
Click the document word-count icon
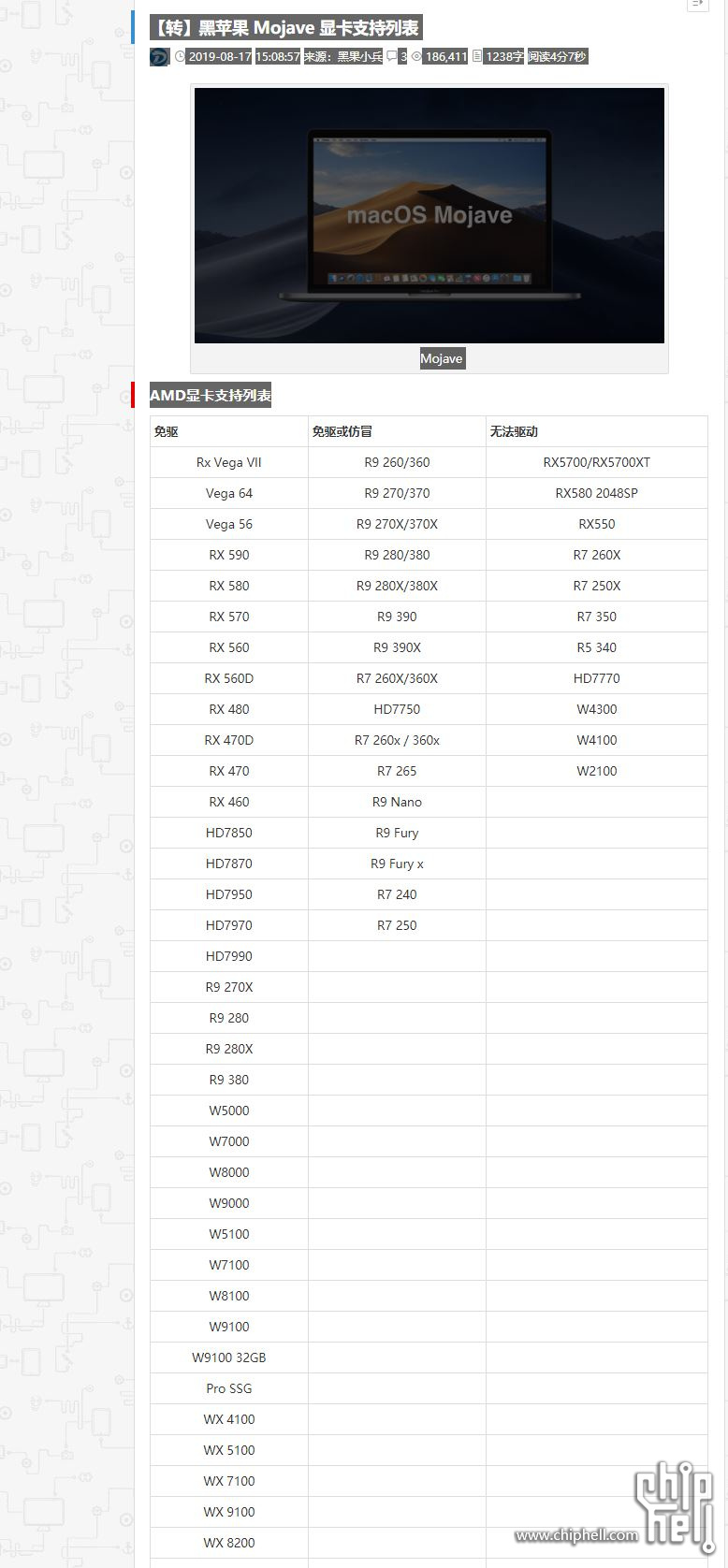(x=477, y=56)
